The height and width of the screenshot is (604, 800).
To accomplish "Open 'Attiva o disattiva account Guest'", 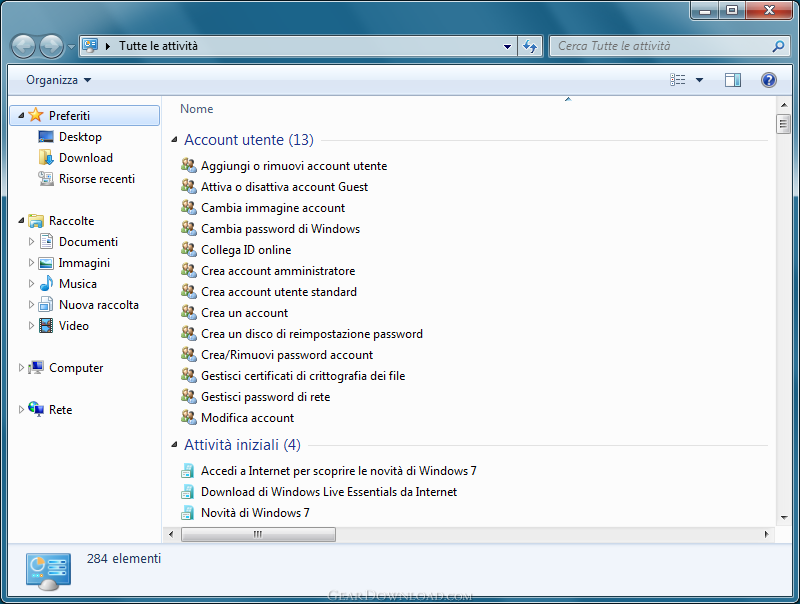I will (284, 187).
